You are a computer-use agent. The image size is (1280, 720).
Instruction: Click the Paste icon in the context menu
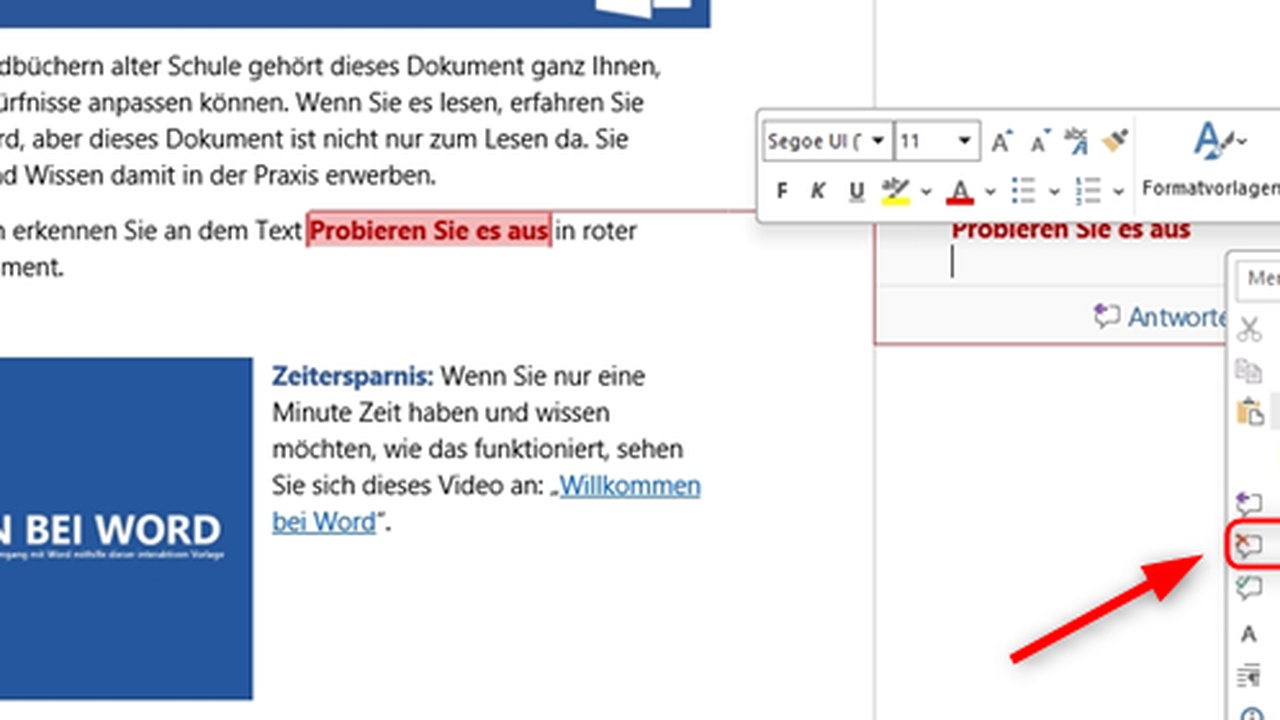pos(1249,410)
